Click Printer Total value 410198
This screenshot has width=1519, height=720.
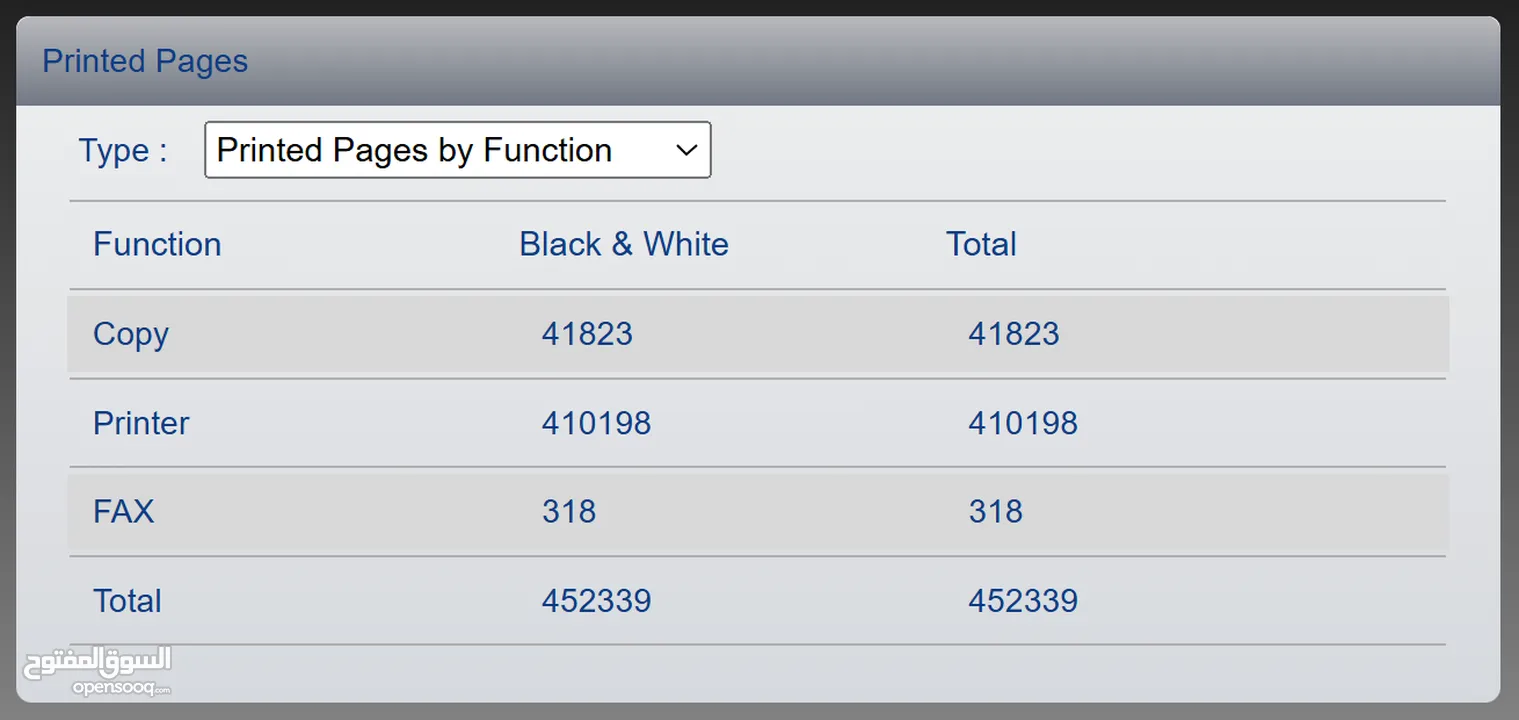[1023, 423]
